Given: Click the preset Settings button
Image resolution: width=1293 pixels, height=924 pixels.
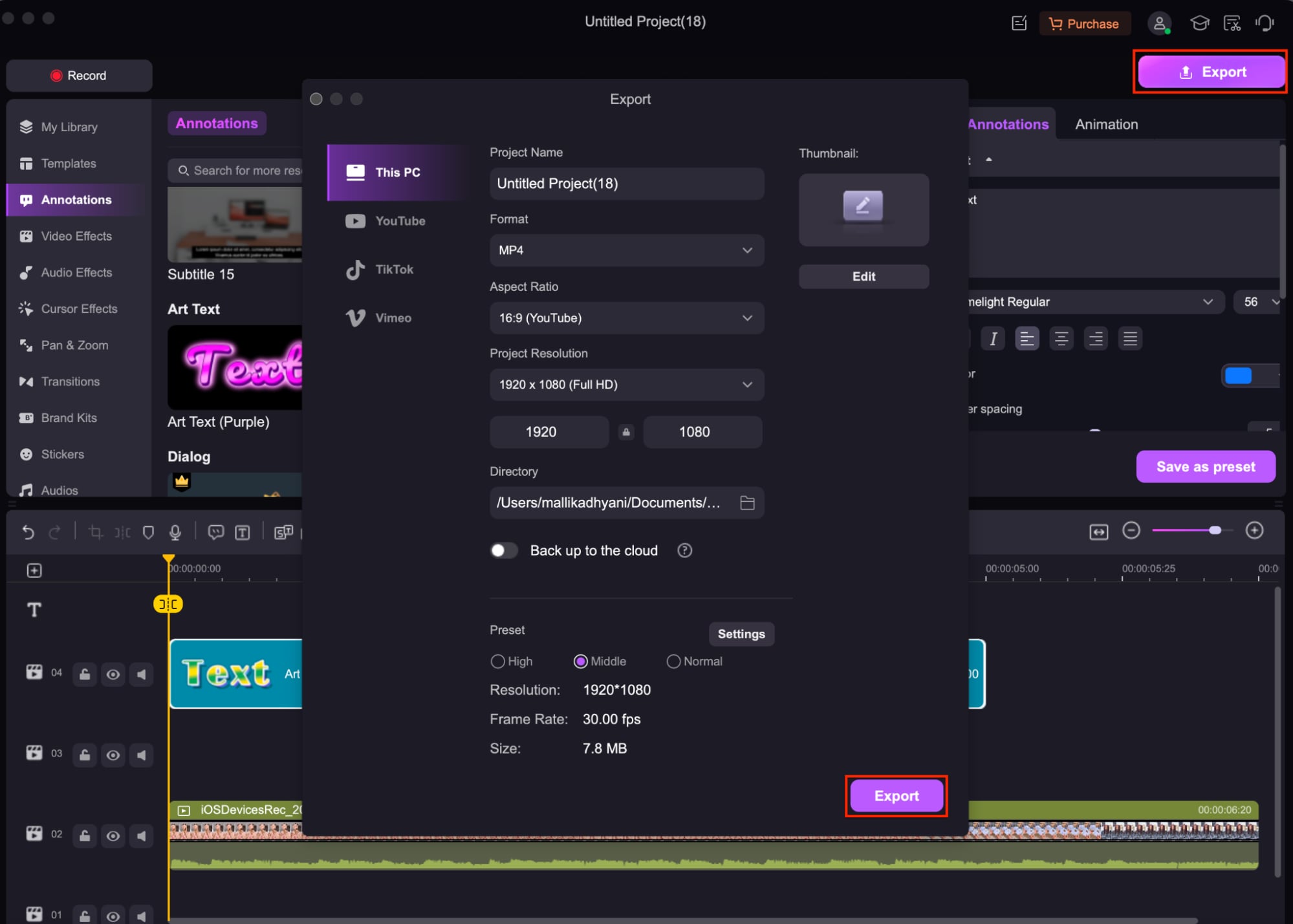Looking at the screenshot, I should pyautogui.click(x=741, y=634).
